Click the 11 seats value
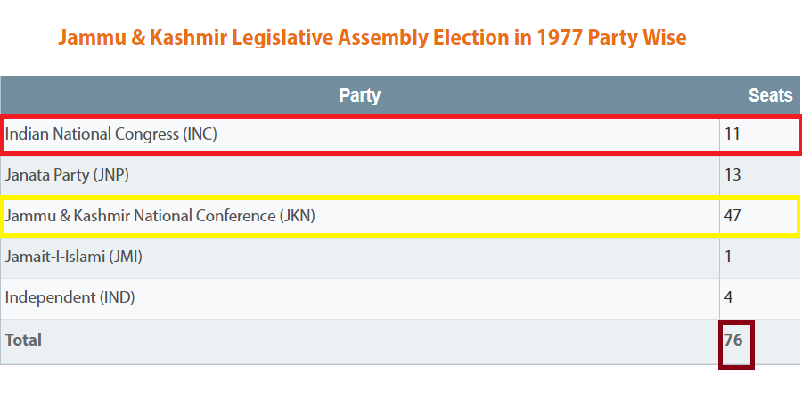The image size is (802, 420). point(732,134)
